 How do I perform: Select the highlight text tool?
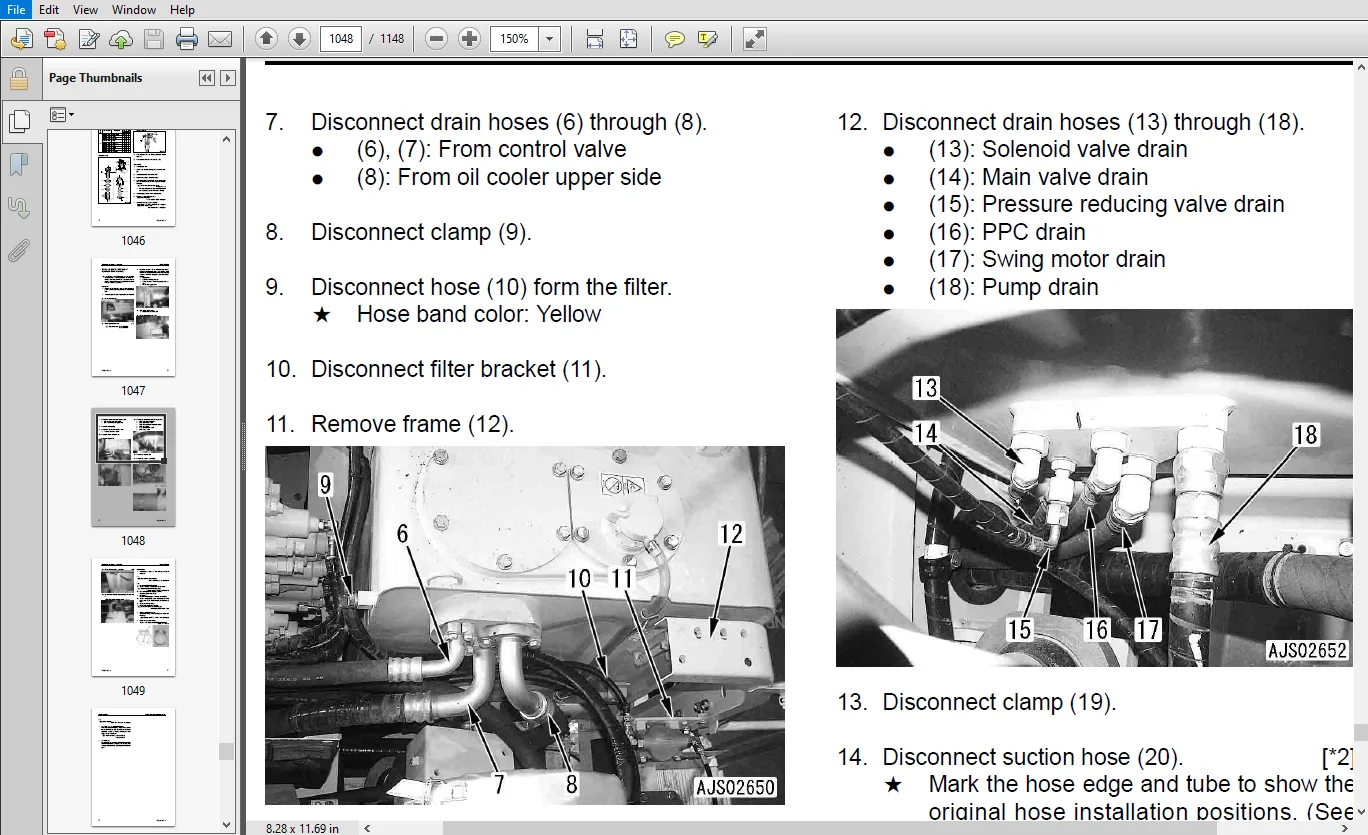(708, 39)
